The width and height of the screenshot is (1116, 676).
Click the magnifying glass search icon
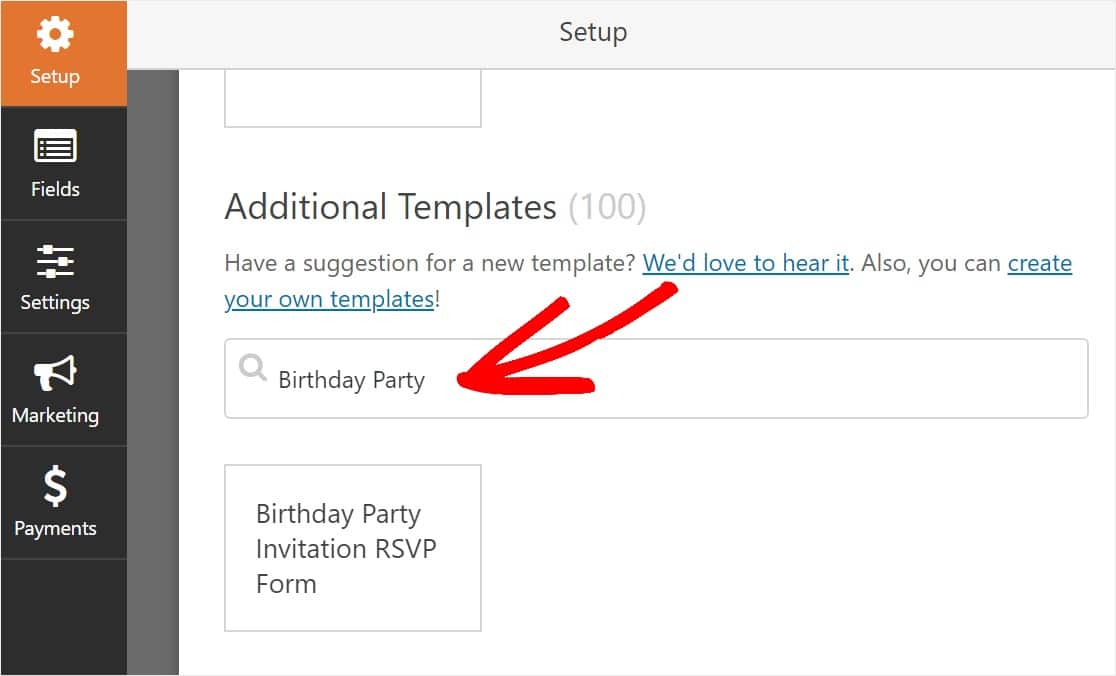(253, 369)
